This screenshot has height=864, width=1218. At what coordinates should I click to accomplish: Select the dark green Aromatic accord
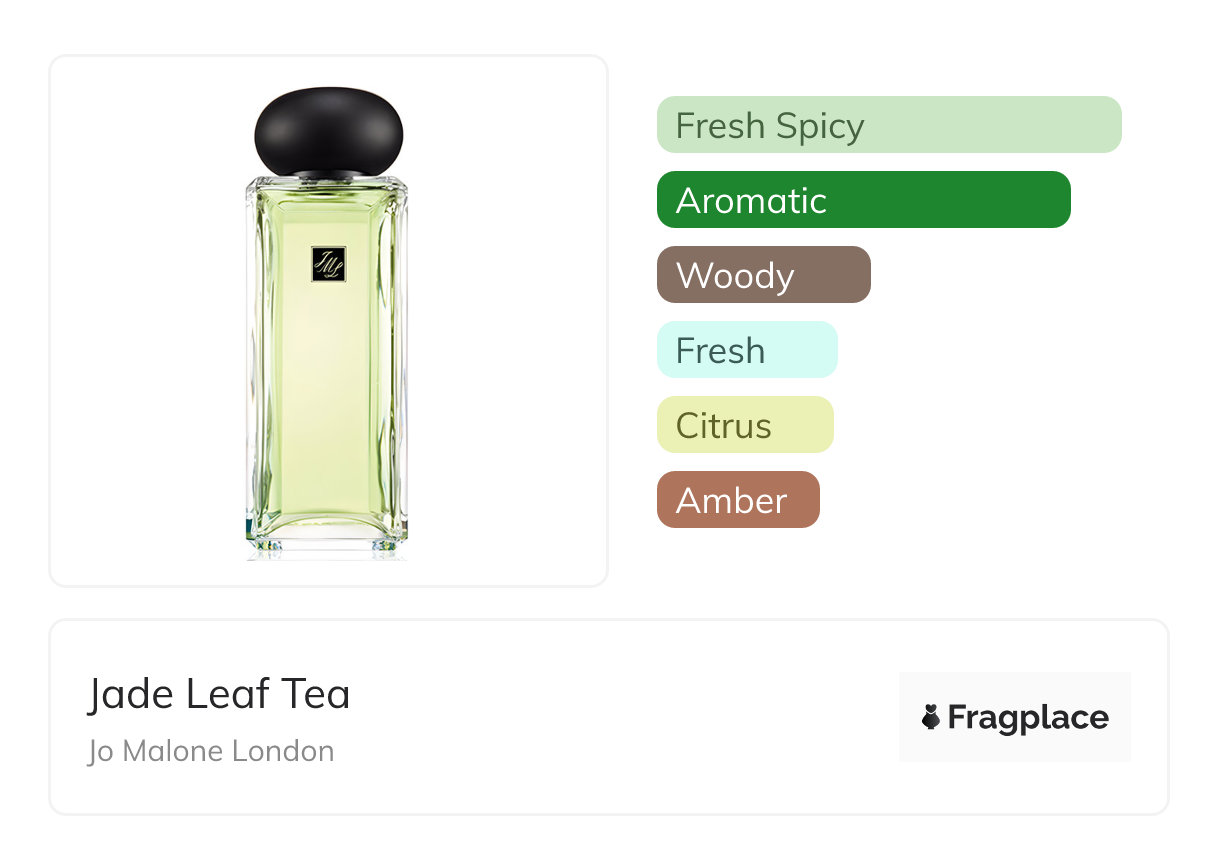863,200
